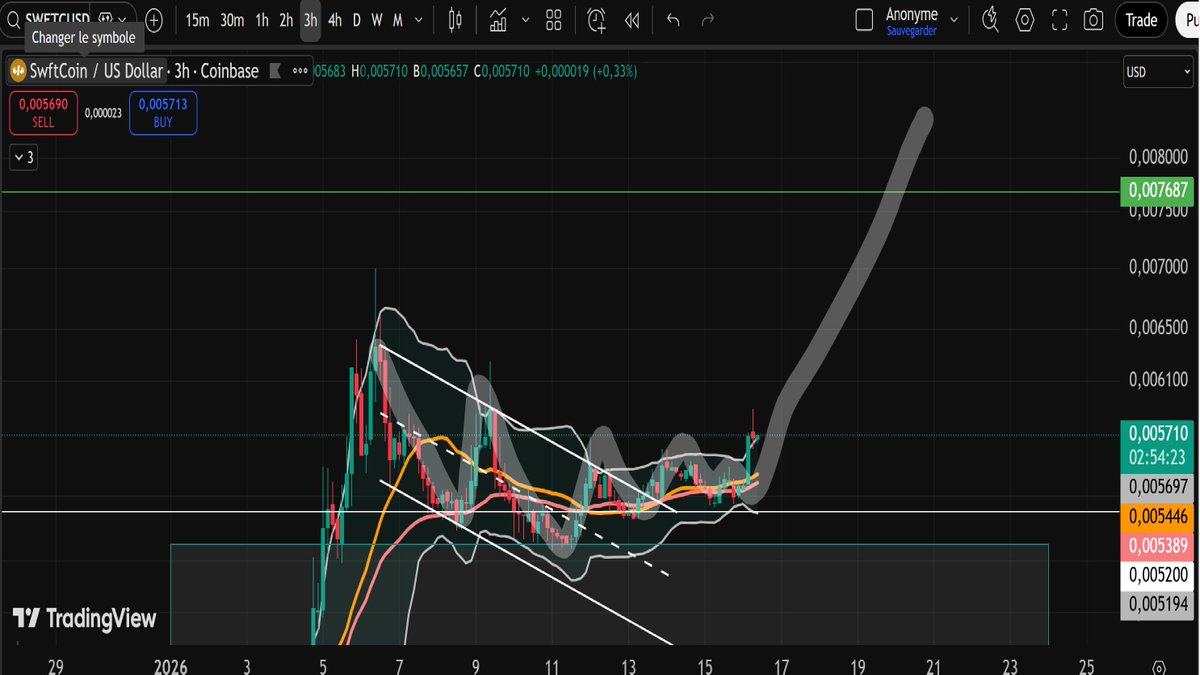Image resolution: width=1200 pixels, height=675 pixels.
Task: Click the white 0,005200 price label
Action: pyautogui.click(x=1159, y=575)
